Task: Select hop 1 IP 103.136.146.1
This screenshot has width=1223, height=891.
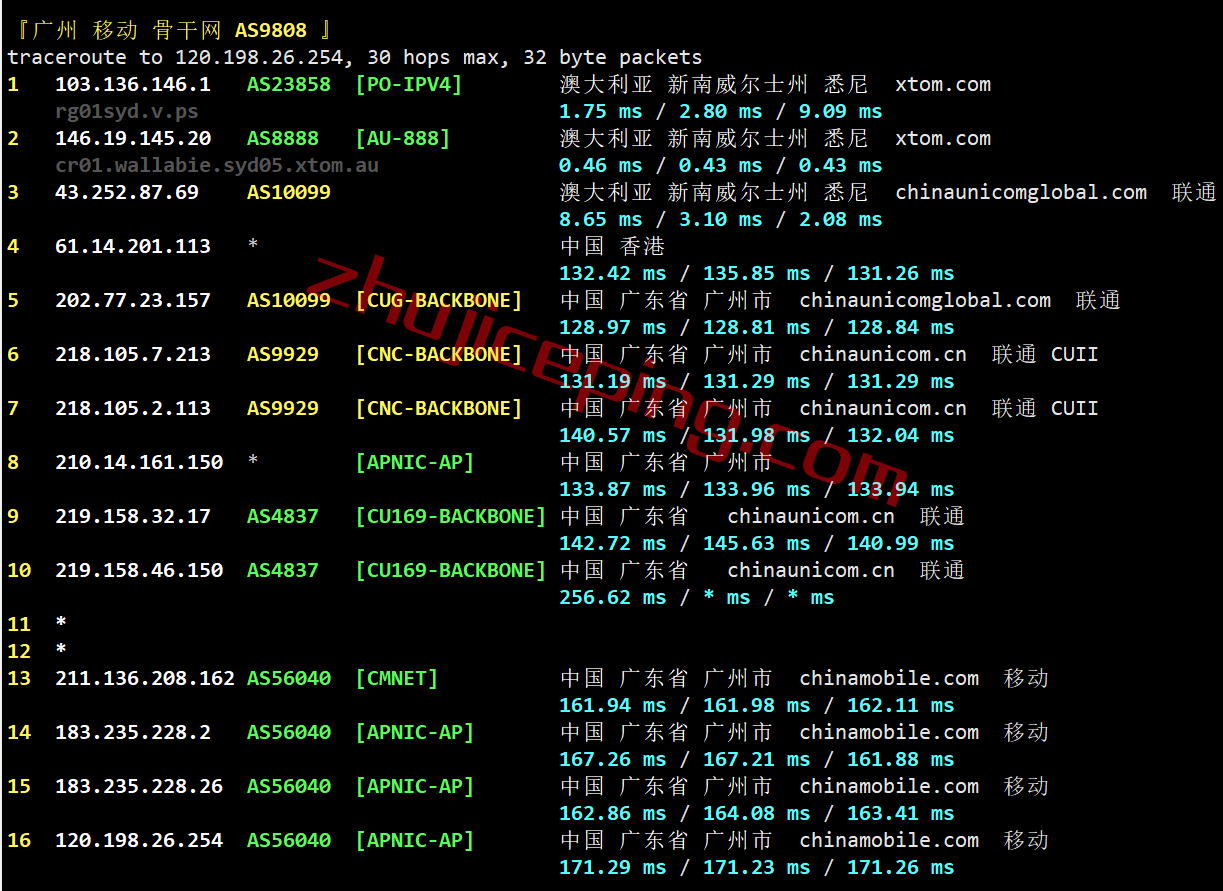Action: pyautogui.click(x=133, y=85)
